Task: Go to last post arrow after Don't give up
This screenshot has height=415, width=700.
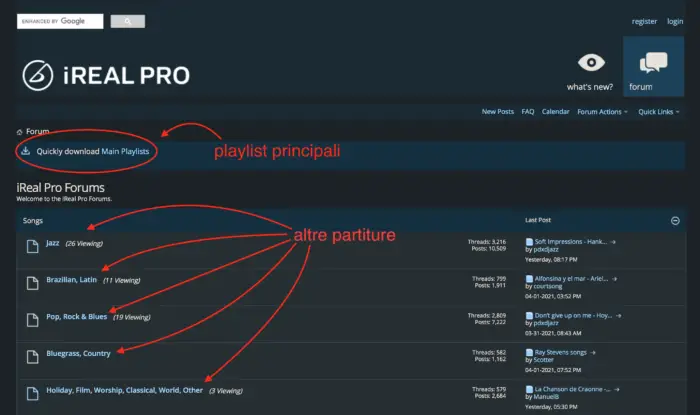Action: (618, 315)
